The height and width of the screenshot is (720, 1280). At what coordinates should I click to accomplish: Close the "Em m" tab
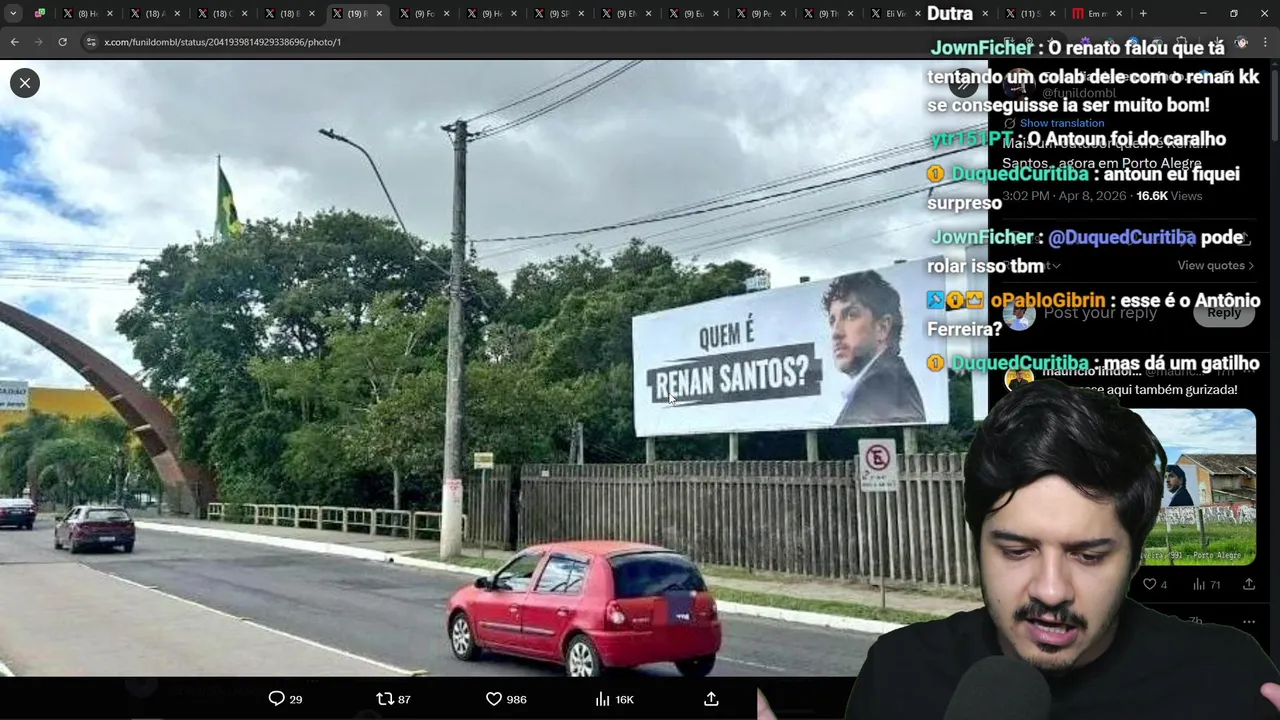(1119, 13)
